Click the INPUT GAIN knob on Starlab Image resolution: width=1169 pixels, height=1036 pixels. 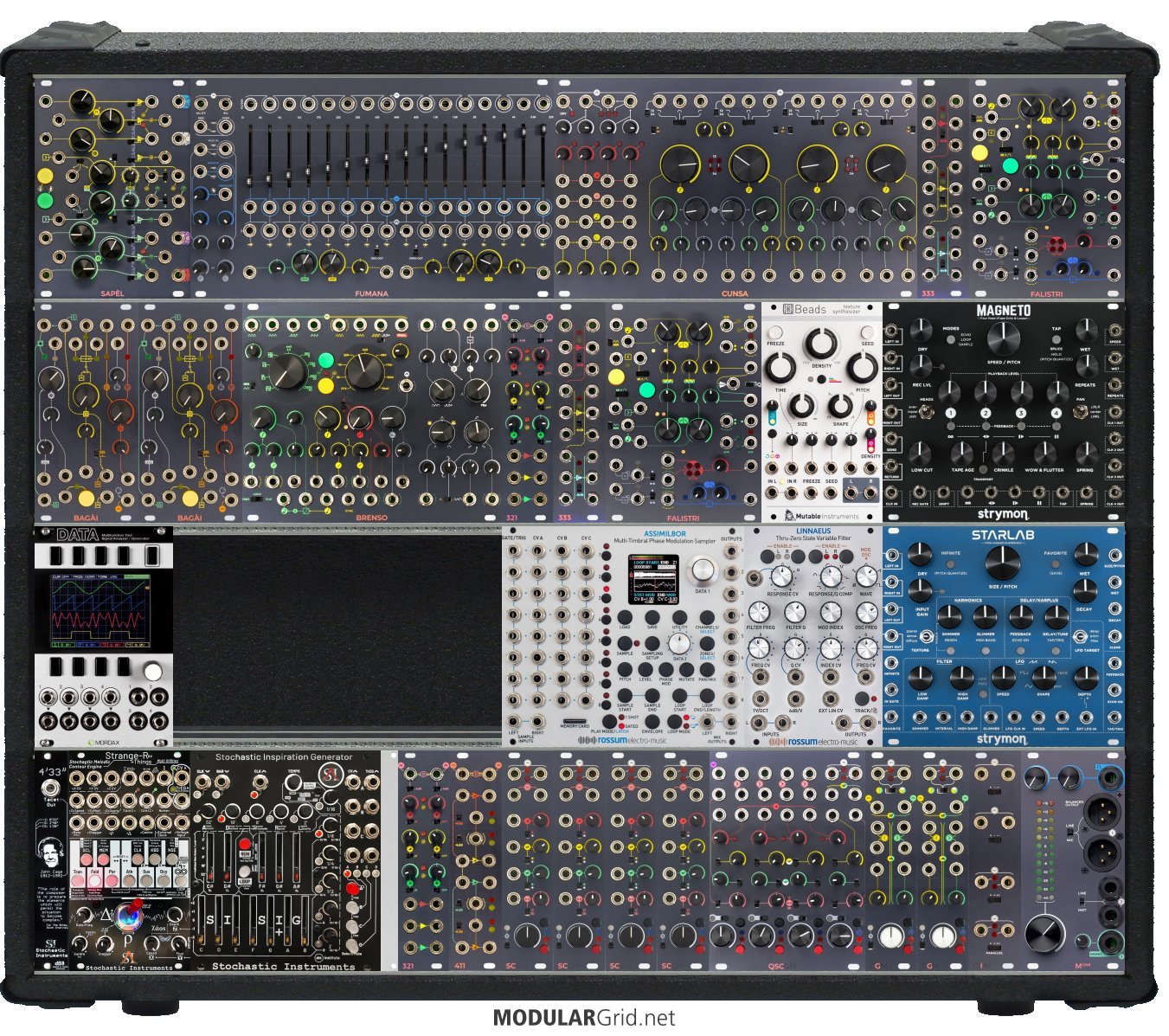(921, 590)
